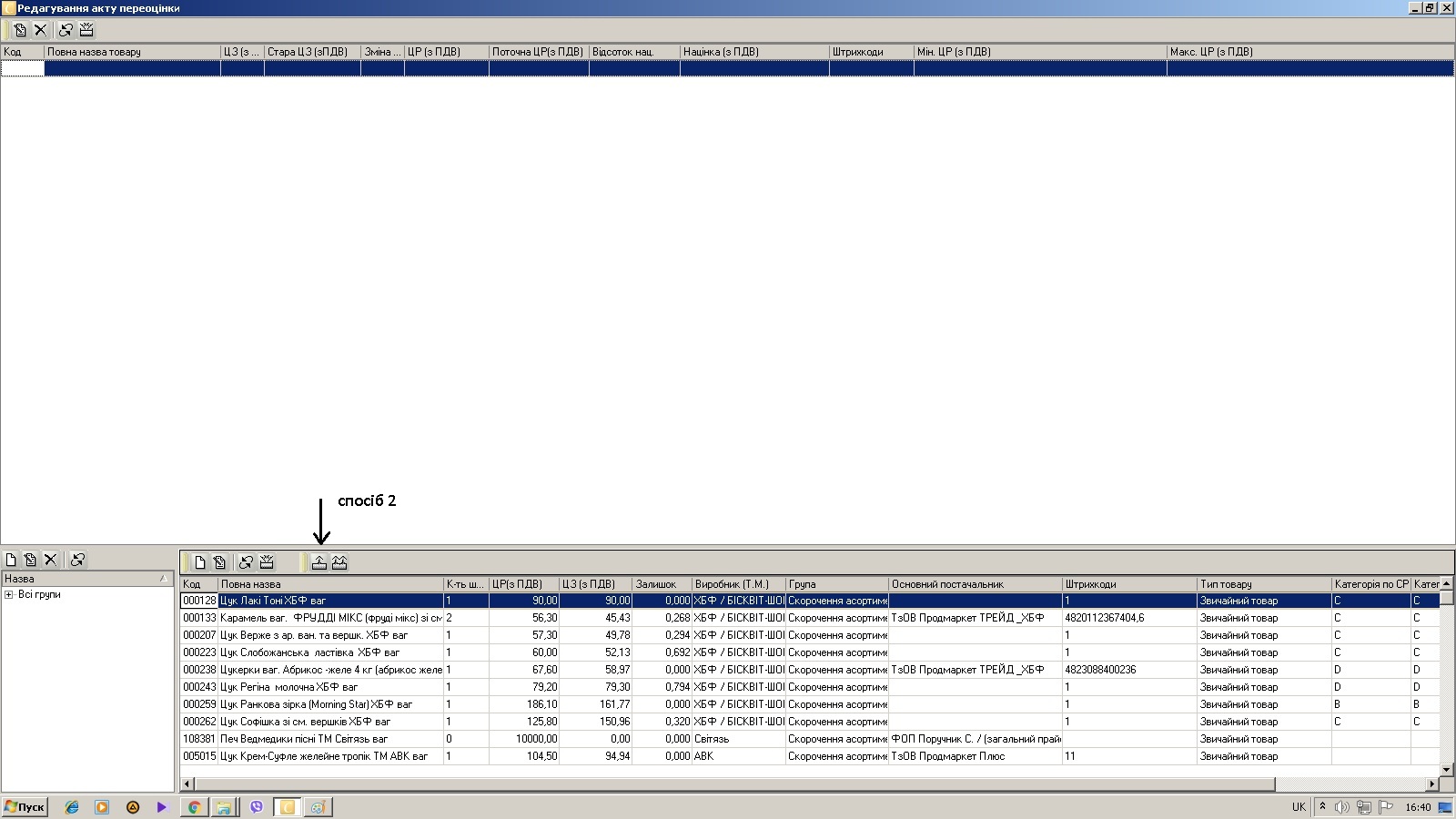Click the delete X icon in the top toolbar
Image resolution: width=1456 pixels, height=819 pixels.
41,30
